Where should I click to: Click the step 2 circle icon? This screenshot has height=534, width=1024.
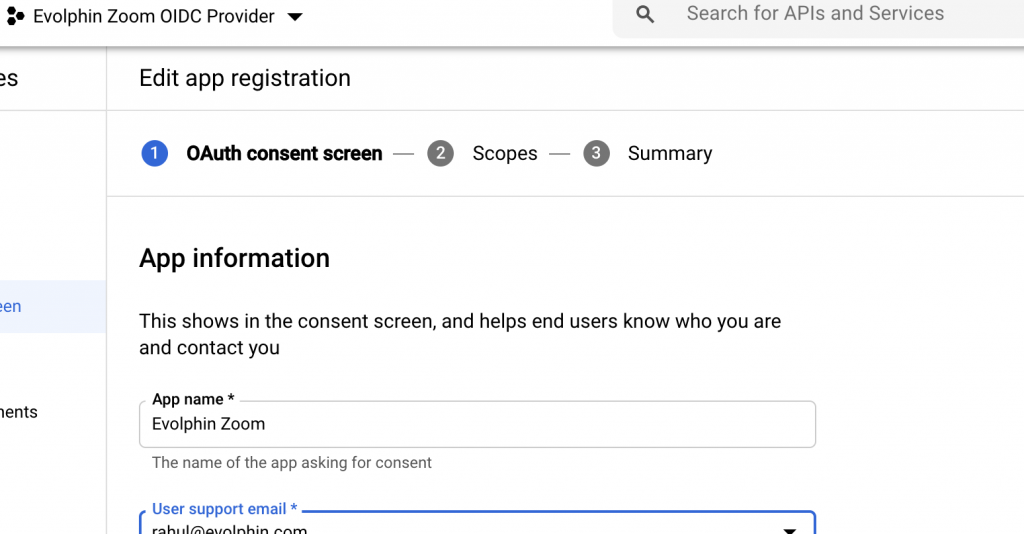(x=441, y=153)
